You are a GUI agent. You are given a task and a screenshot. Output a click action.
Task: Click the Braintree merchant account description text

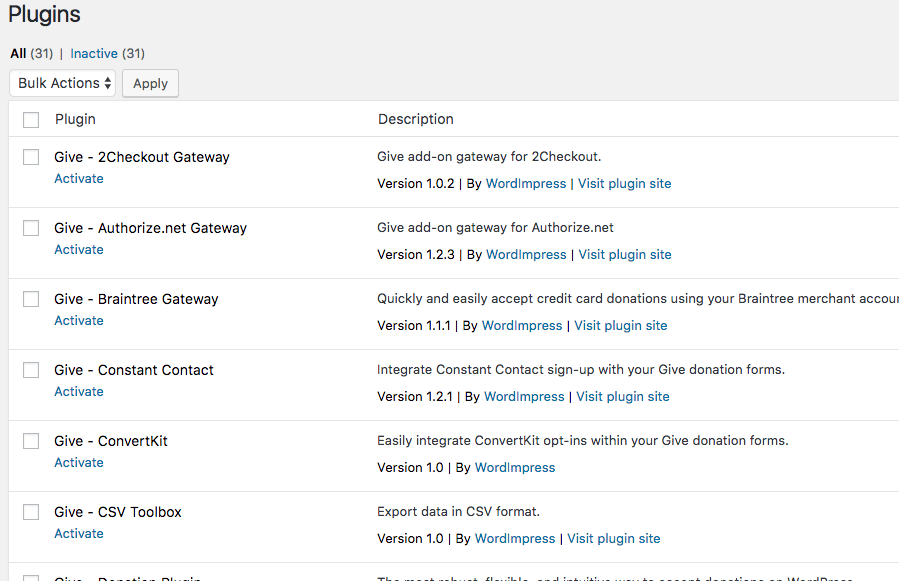pos(638,299)
